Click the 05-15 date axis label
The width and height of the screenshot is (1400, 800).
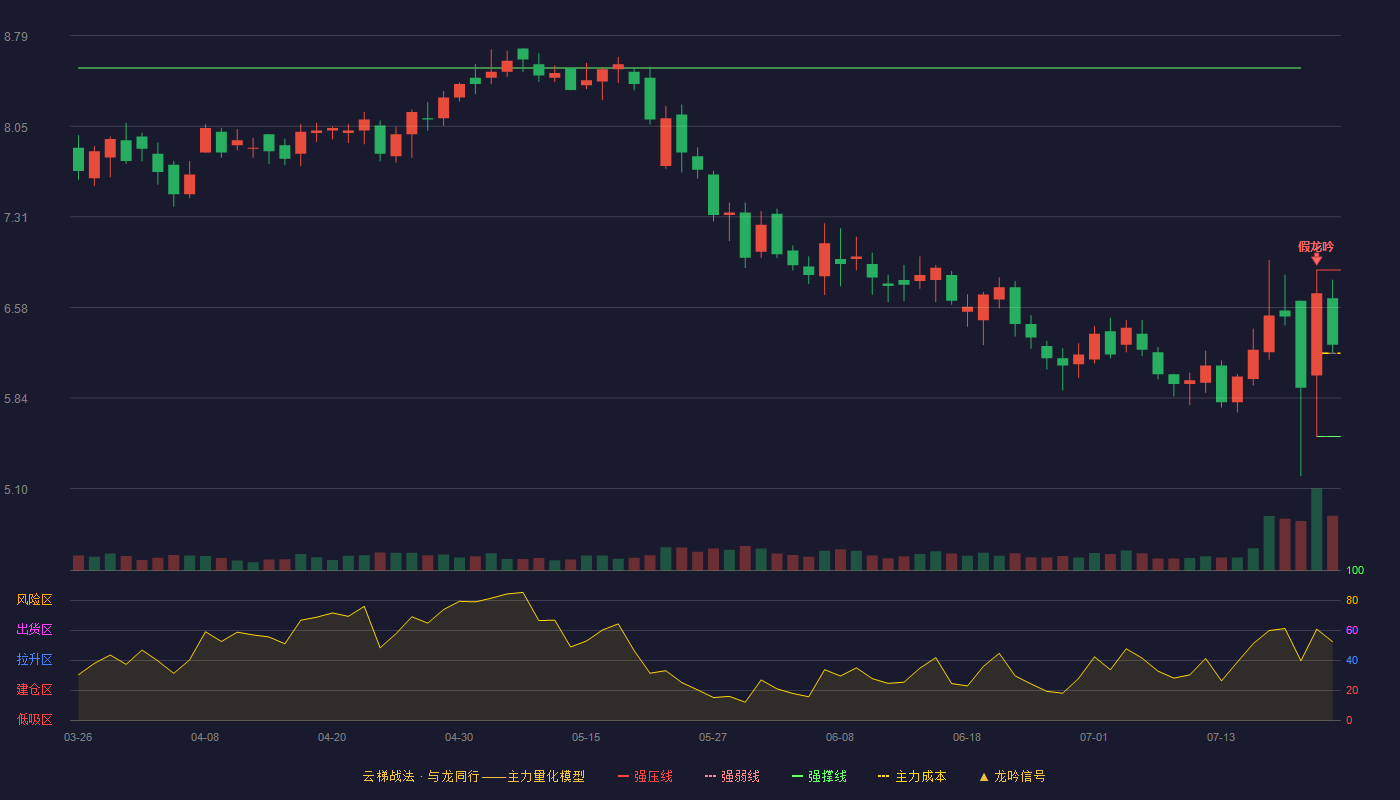tap(586, 737)
